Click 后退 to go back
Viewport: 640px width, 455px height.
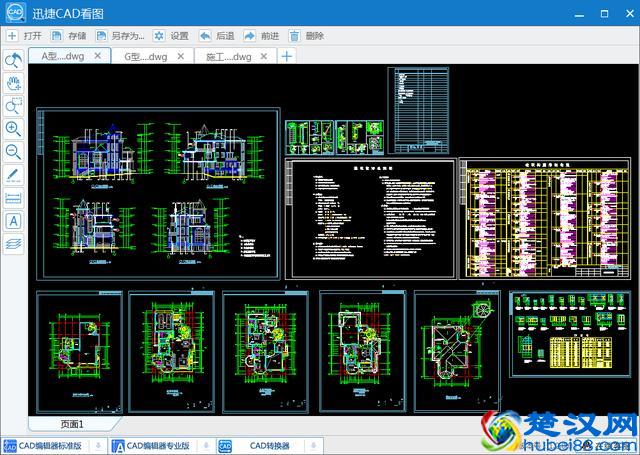(x=217, y=36)
